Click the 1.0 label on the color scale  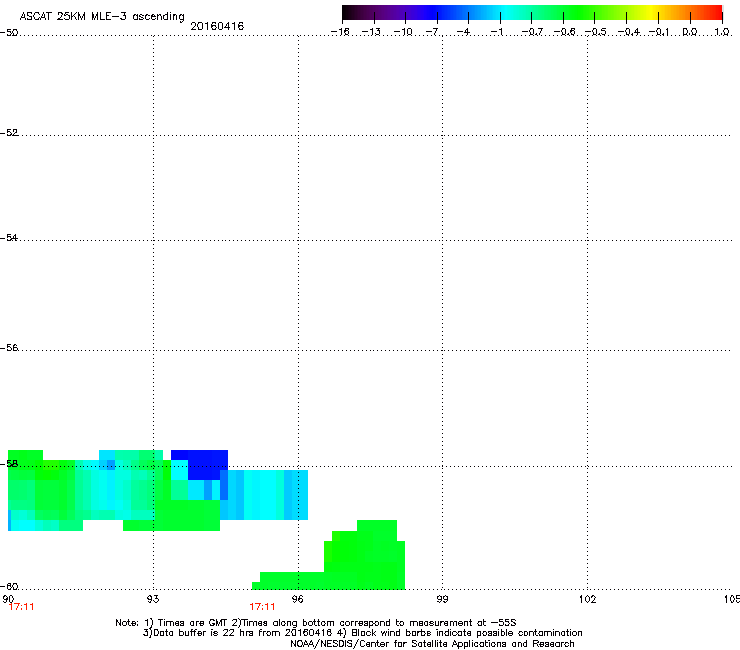click(722, 32)
